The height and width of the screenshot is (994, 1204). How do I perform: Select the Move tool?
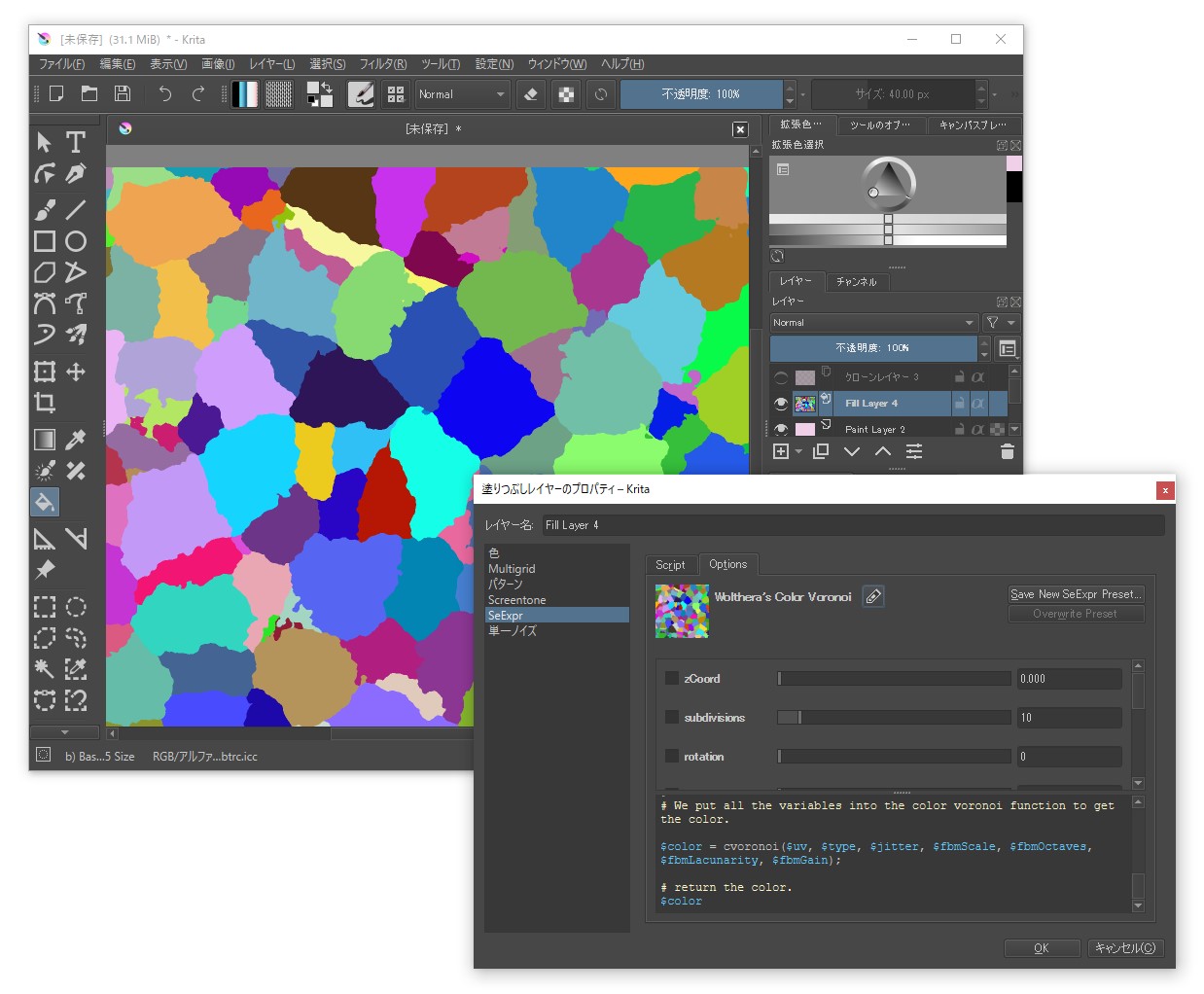click(76, 372)
